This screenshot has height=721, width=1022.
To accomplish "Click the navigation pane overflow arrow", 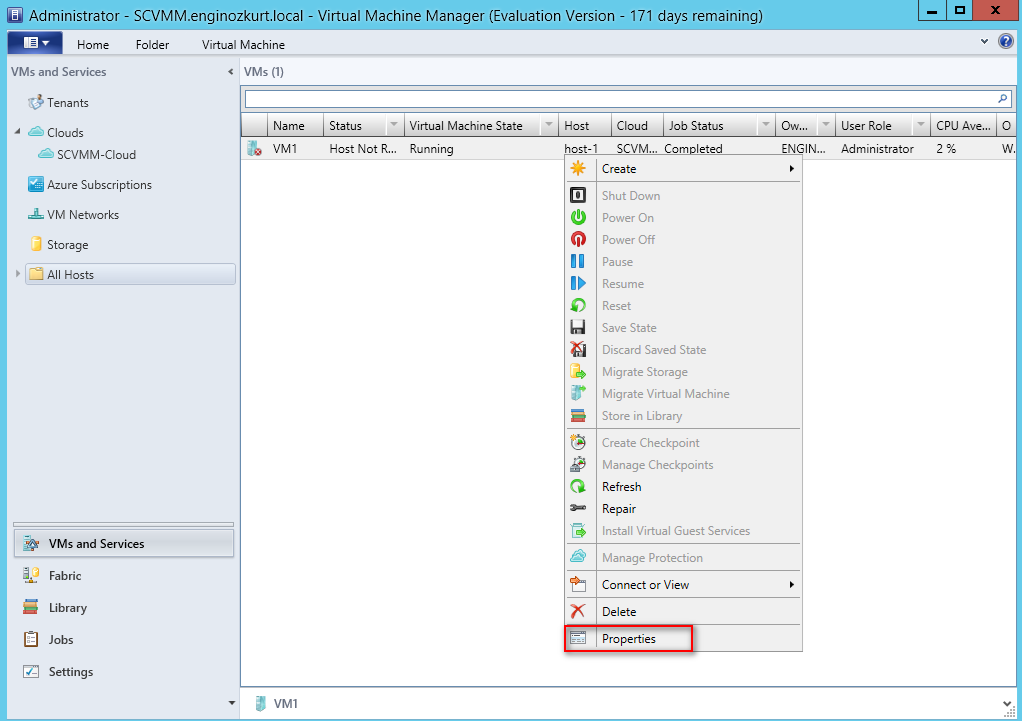I will click(231, 703).
